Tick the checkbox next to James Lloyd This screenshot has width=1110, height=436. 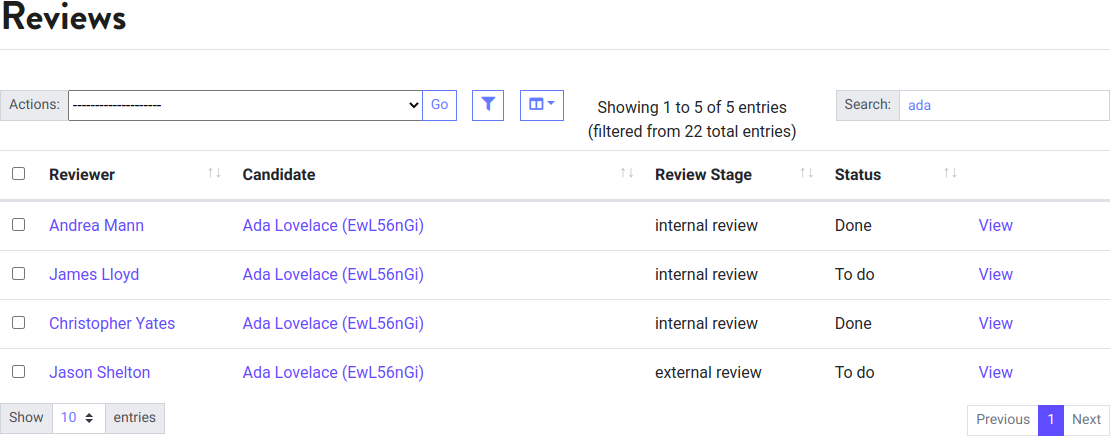19,274
